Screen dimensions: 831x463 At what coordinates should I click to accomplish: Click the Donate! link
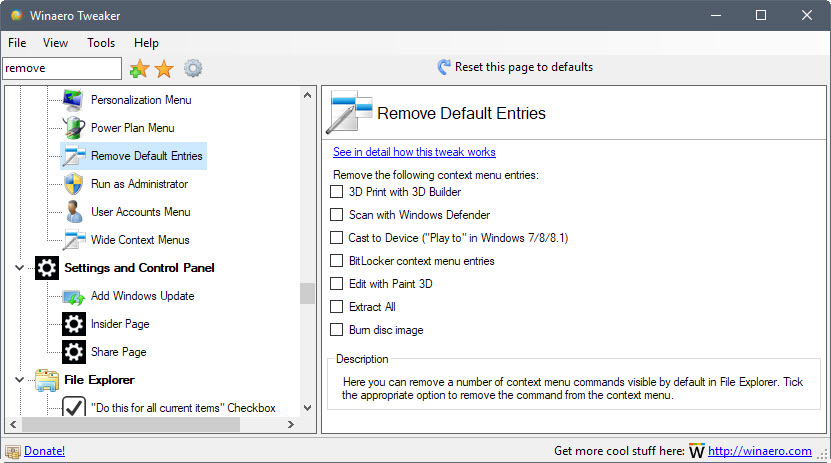point(45,451)
